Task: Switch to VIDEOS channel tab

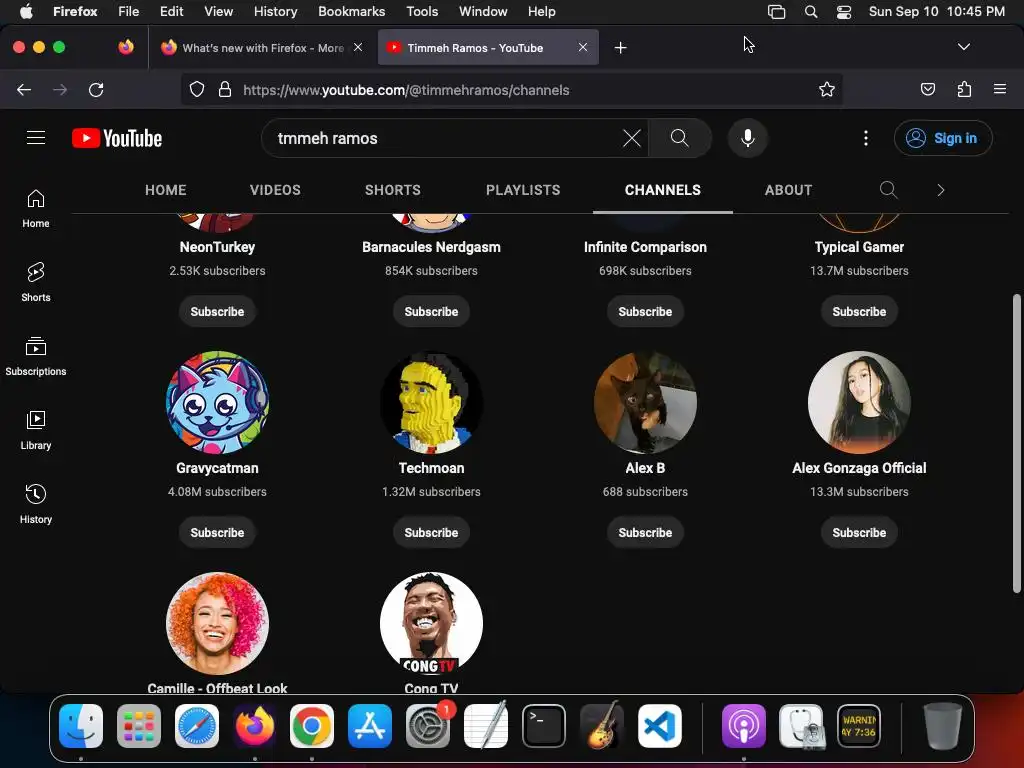Action: [275, 190]
